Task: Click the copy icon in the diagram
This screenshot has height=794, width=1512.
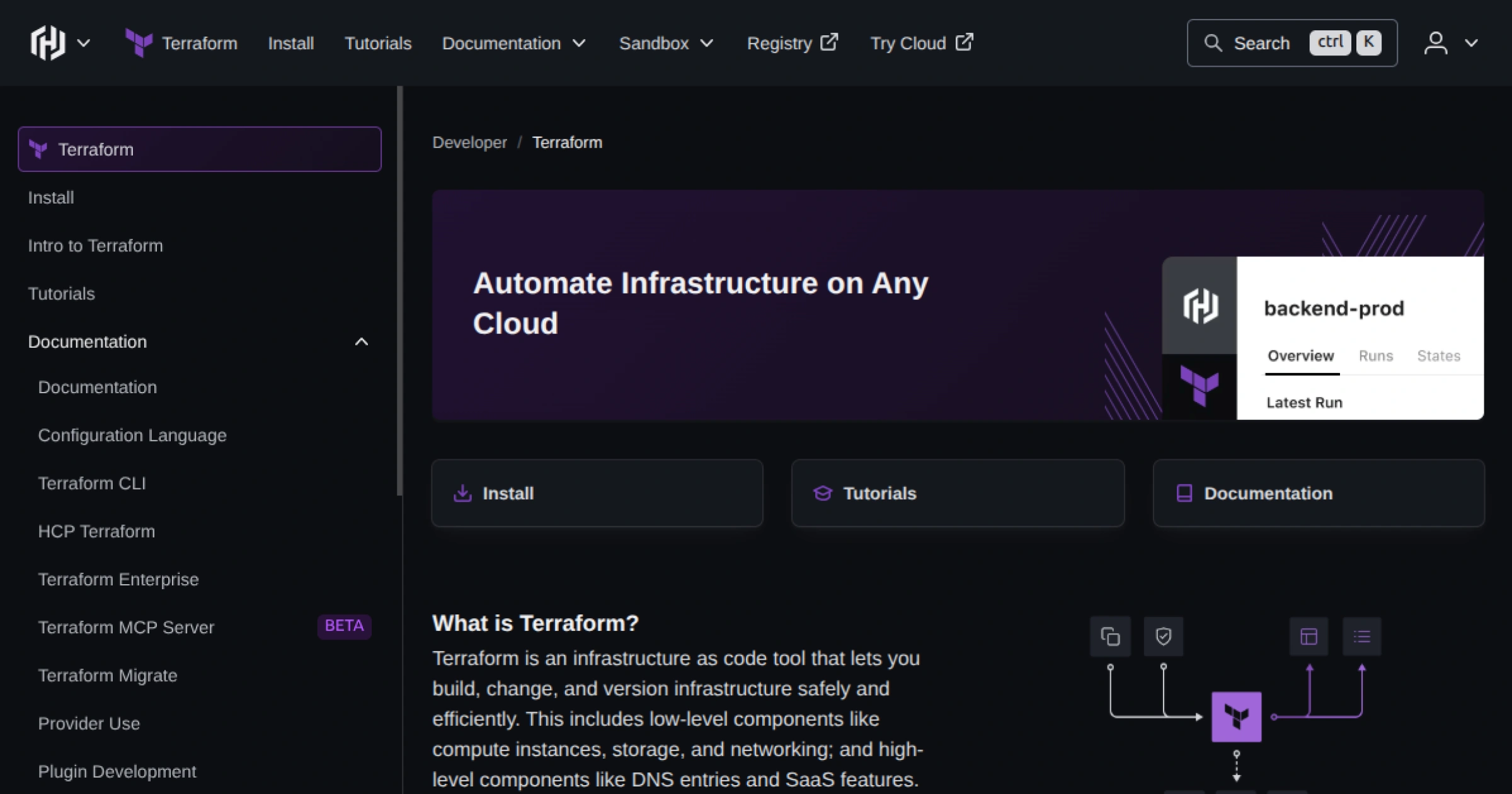Action: (1110, 636)
